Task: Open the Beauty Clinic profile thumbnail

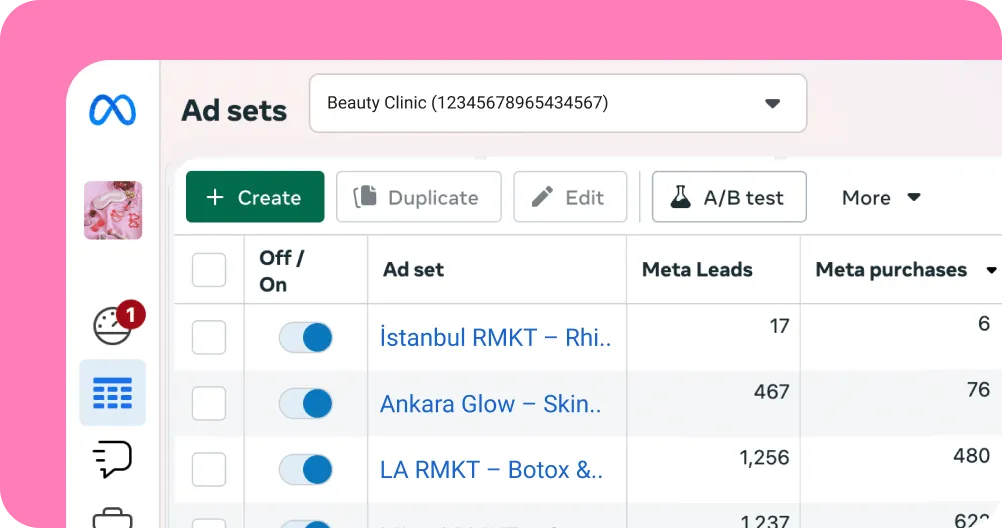Action: click(112, 210)
